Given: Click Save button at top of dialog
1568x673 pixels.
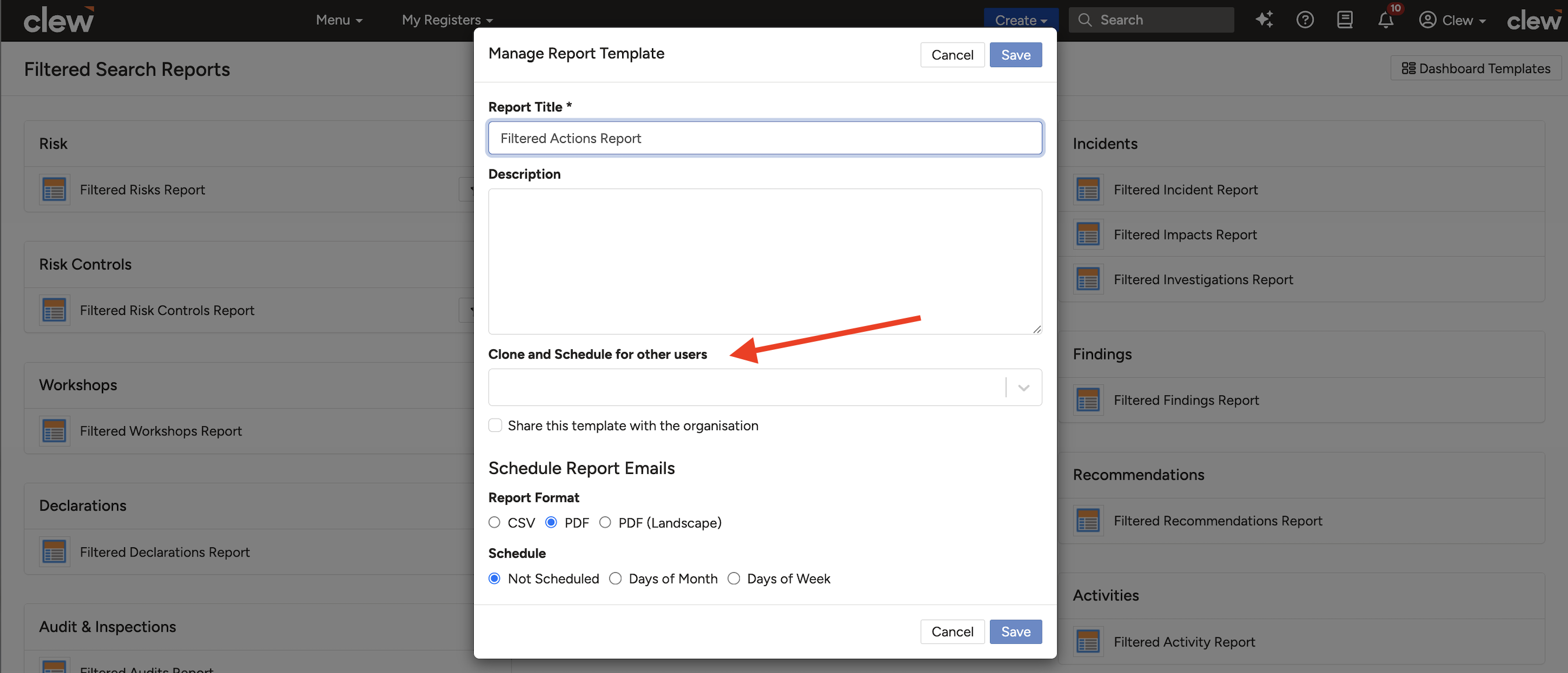Looking at the screenshot, I should click(1015, 55).
